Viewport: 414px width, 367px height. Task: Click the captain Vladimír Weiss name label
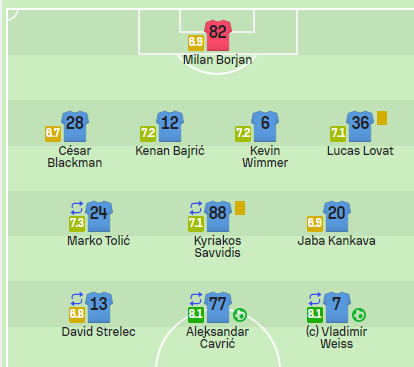click(336, 338)
